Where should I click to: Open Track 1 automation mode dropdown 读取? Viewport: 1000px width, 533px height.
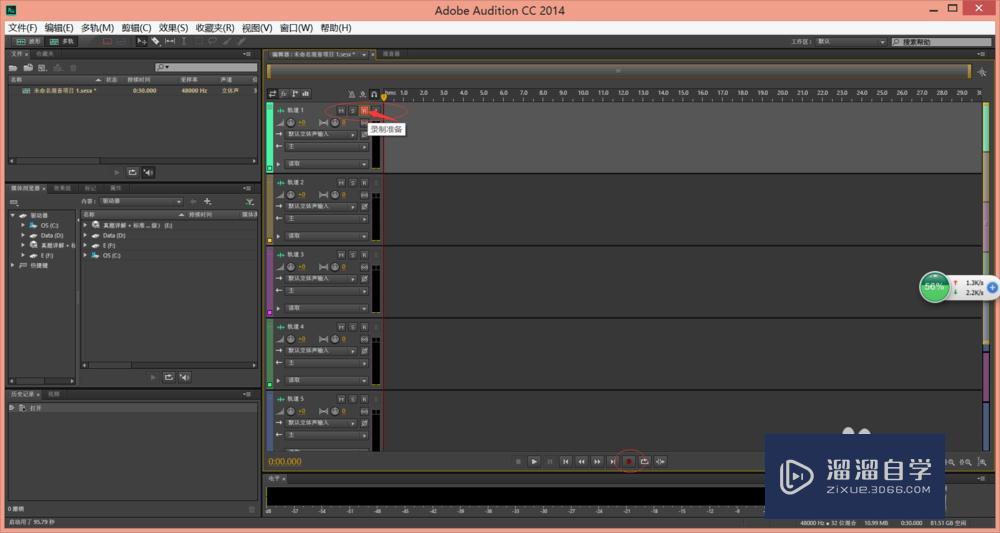(327, 164)
